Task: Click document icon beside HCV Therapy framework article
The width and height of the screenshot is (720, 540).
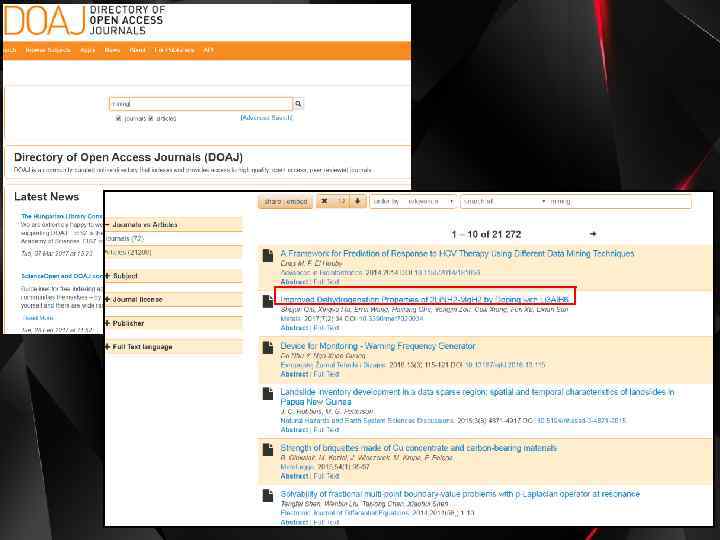Action: pyautogui.click(x=268, y=256)
